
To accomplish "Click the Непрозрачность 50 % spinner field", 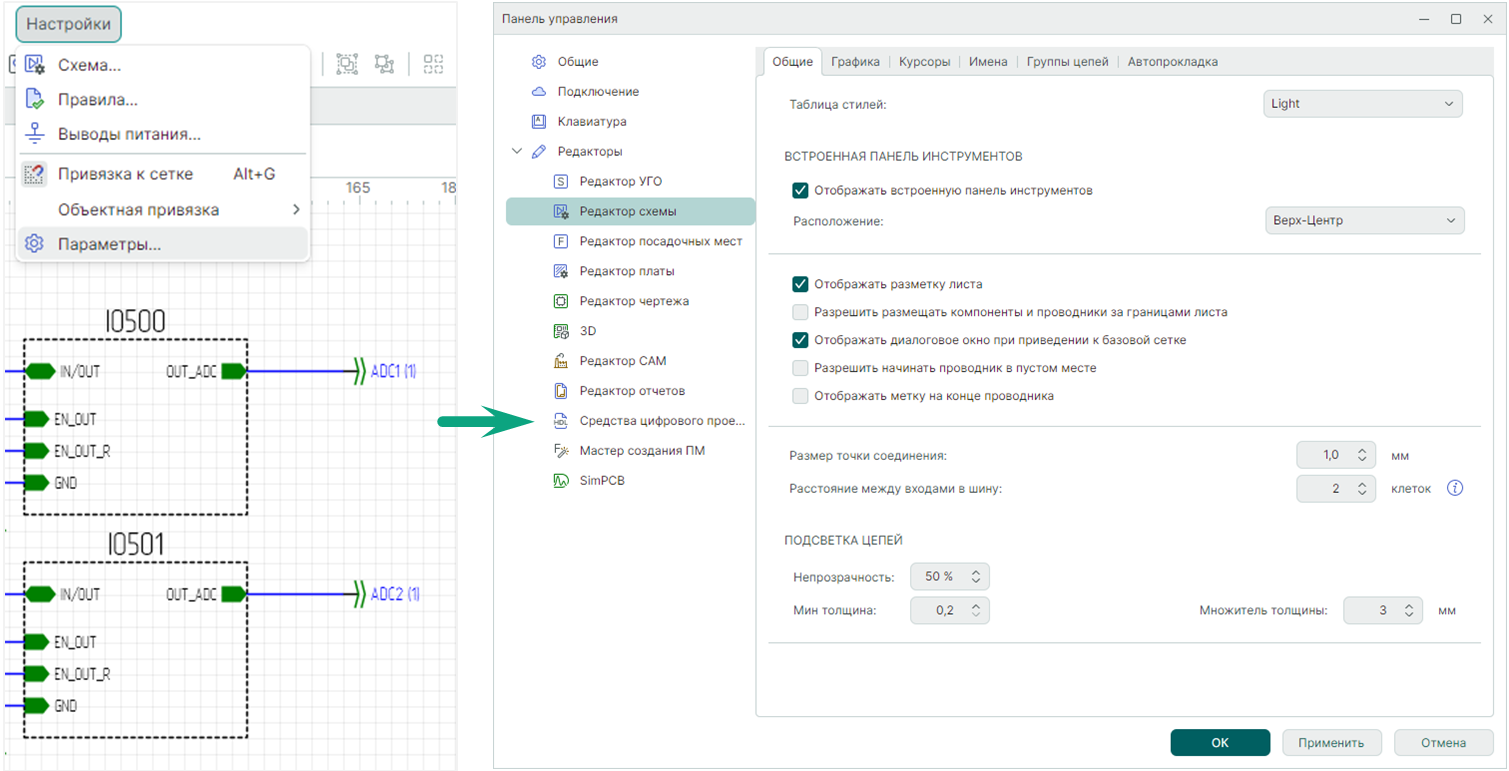I will (x=940, y=577).
